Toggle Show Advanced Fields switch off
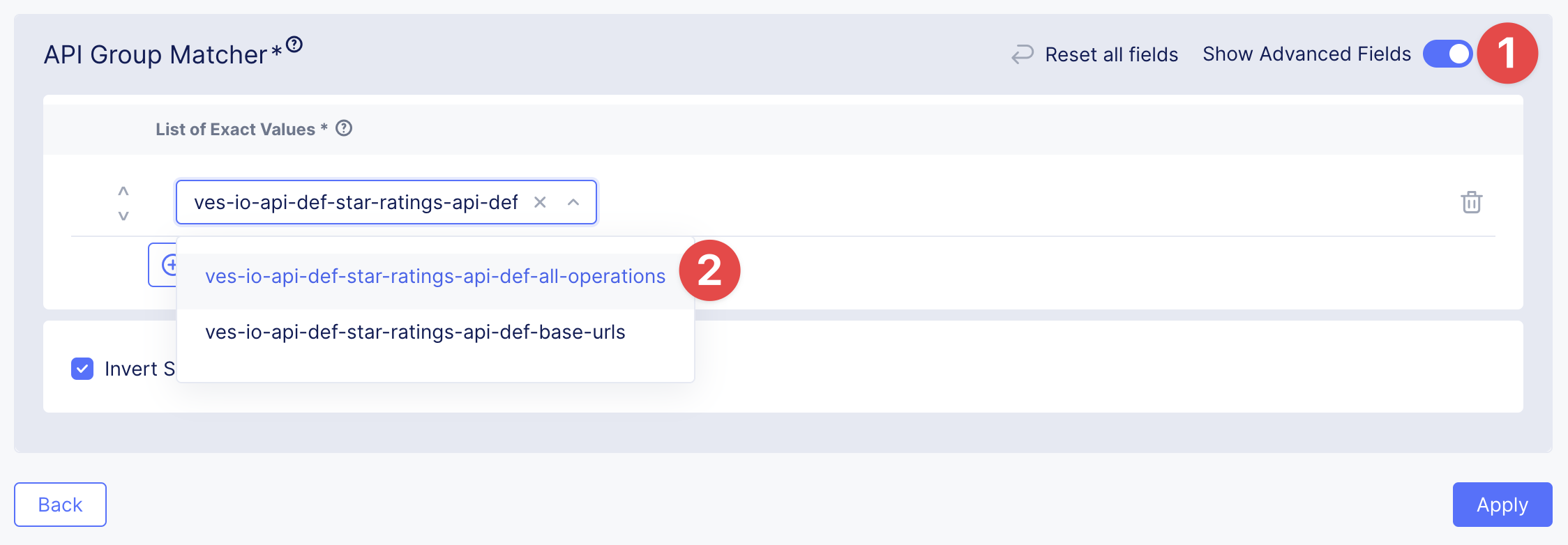The image size is (1568, 545). [x=1447, y=54]
